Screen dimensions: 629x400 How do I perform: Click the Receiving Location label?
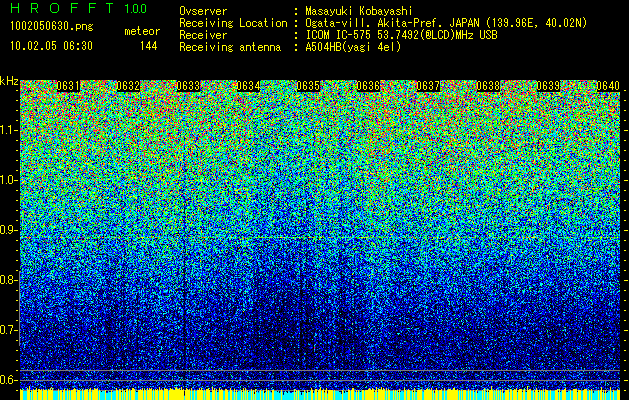tap(233, 23)
